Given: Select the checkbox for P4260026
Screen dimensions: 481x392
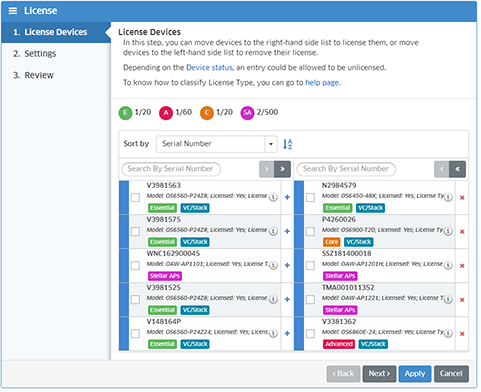Looking at the screenshot, I should click(x=310, y=232).
